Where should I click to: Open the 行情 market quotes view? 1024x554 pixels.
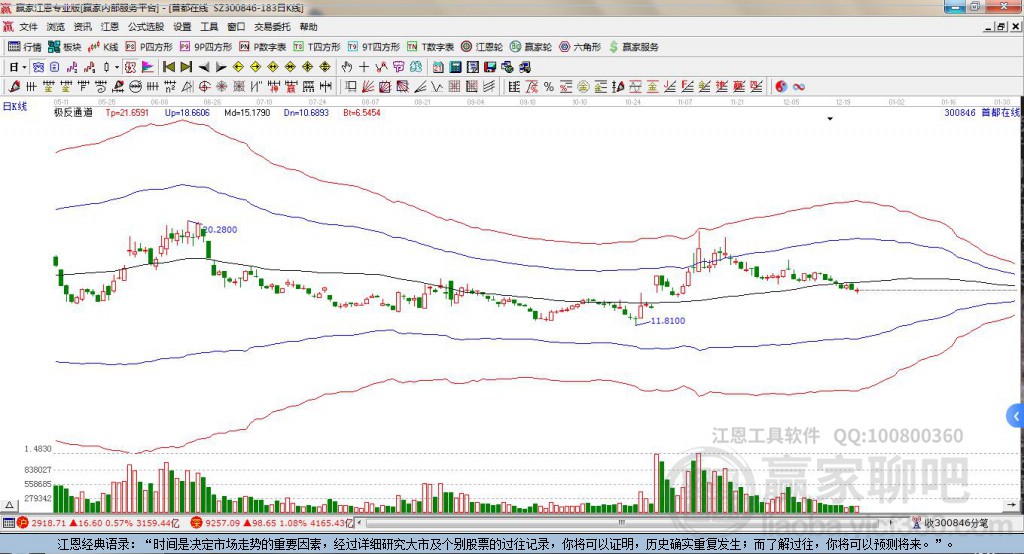pyautogui.click(x=25, y=47)
